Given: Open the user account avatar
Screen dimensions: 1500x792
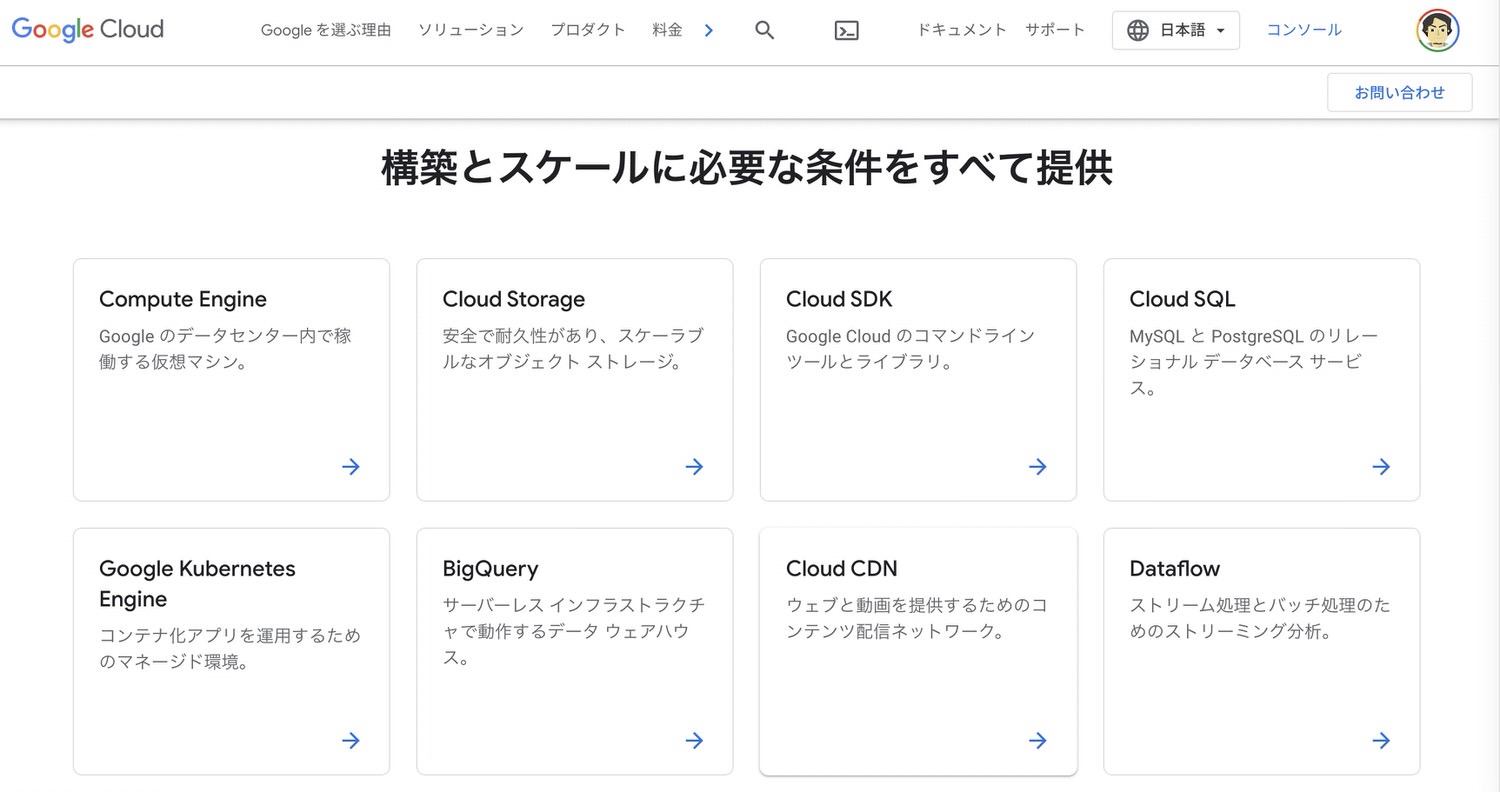Looking at the screenshot, I should tap(1438, 31).
